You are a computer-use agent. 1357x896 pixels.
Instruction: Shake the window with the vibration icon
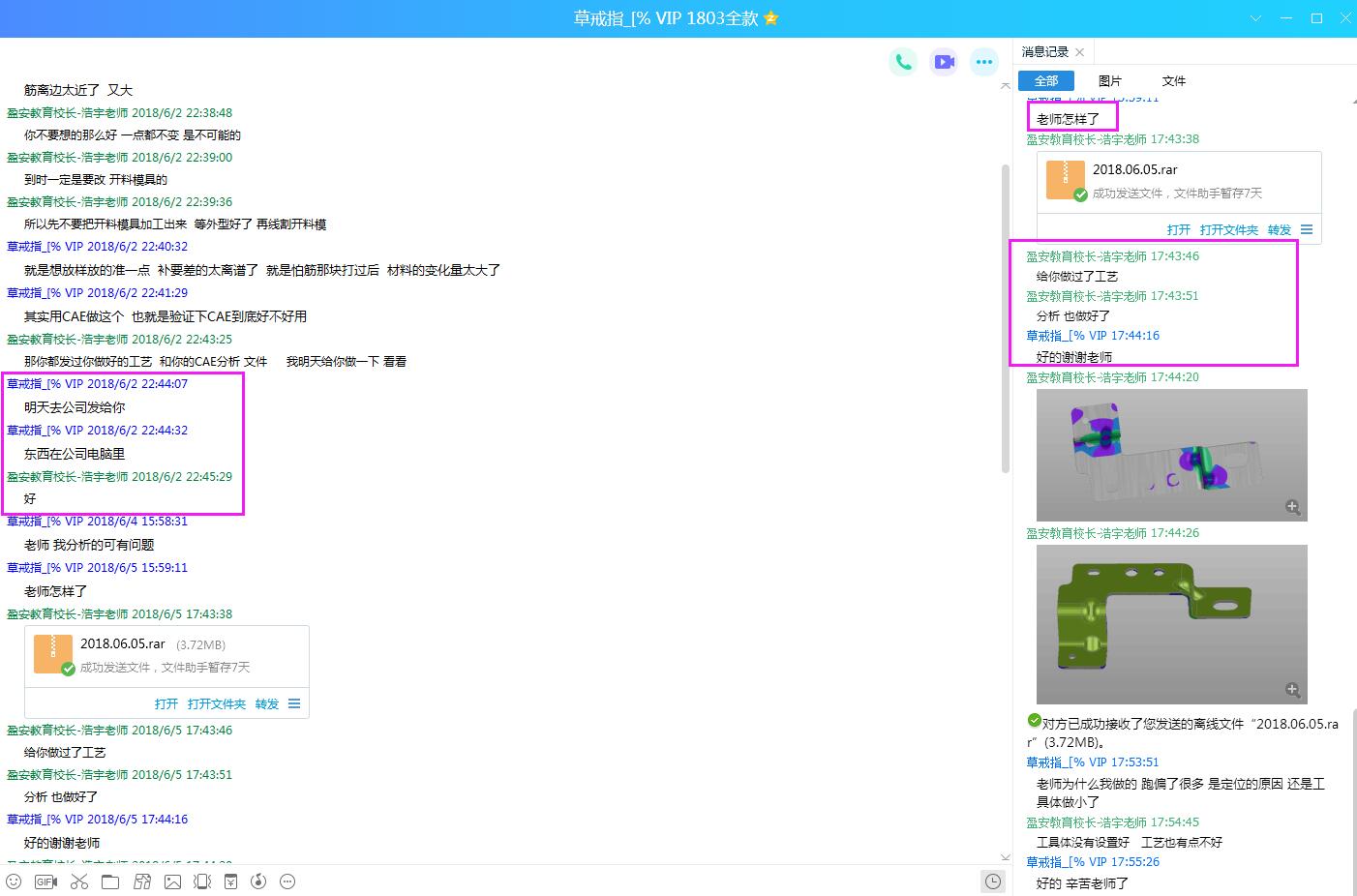coord(202,881)
